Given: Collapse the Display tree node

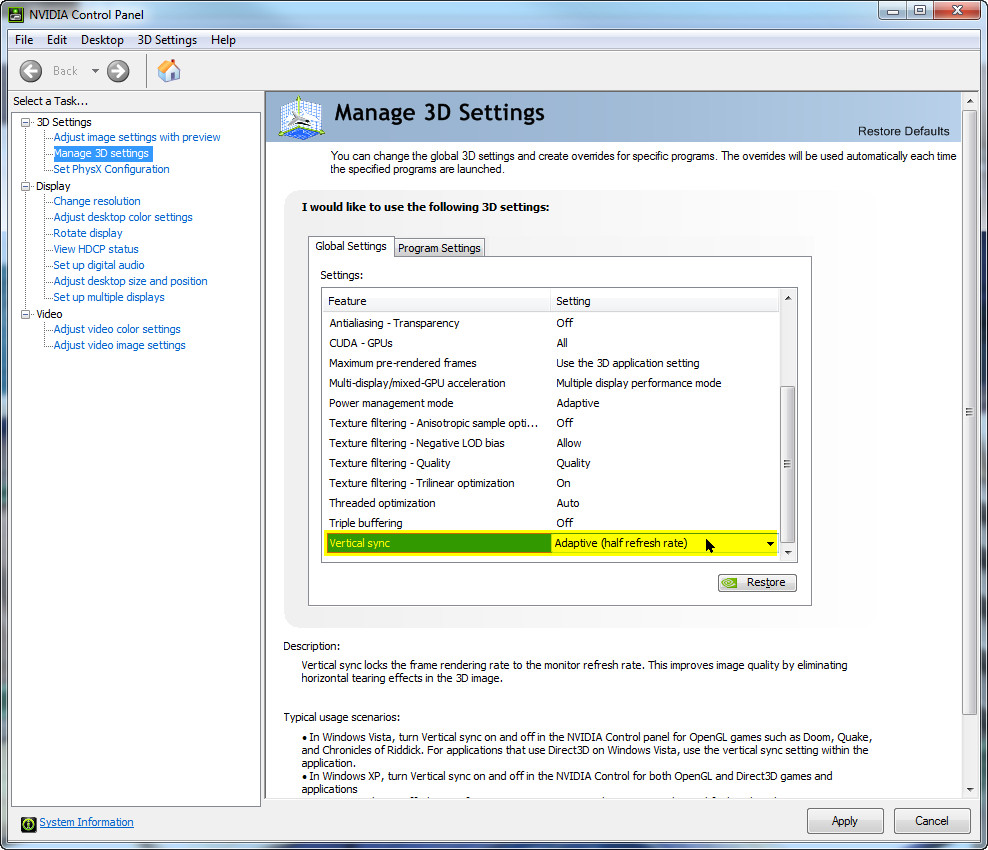Looking at the screenshot, I should 25,186.
